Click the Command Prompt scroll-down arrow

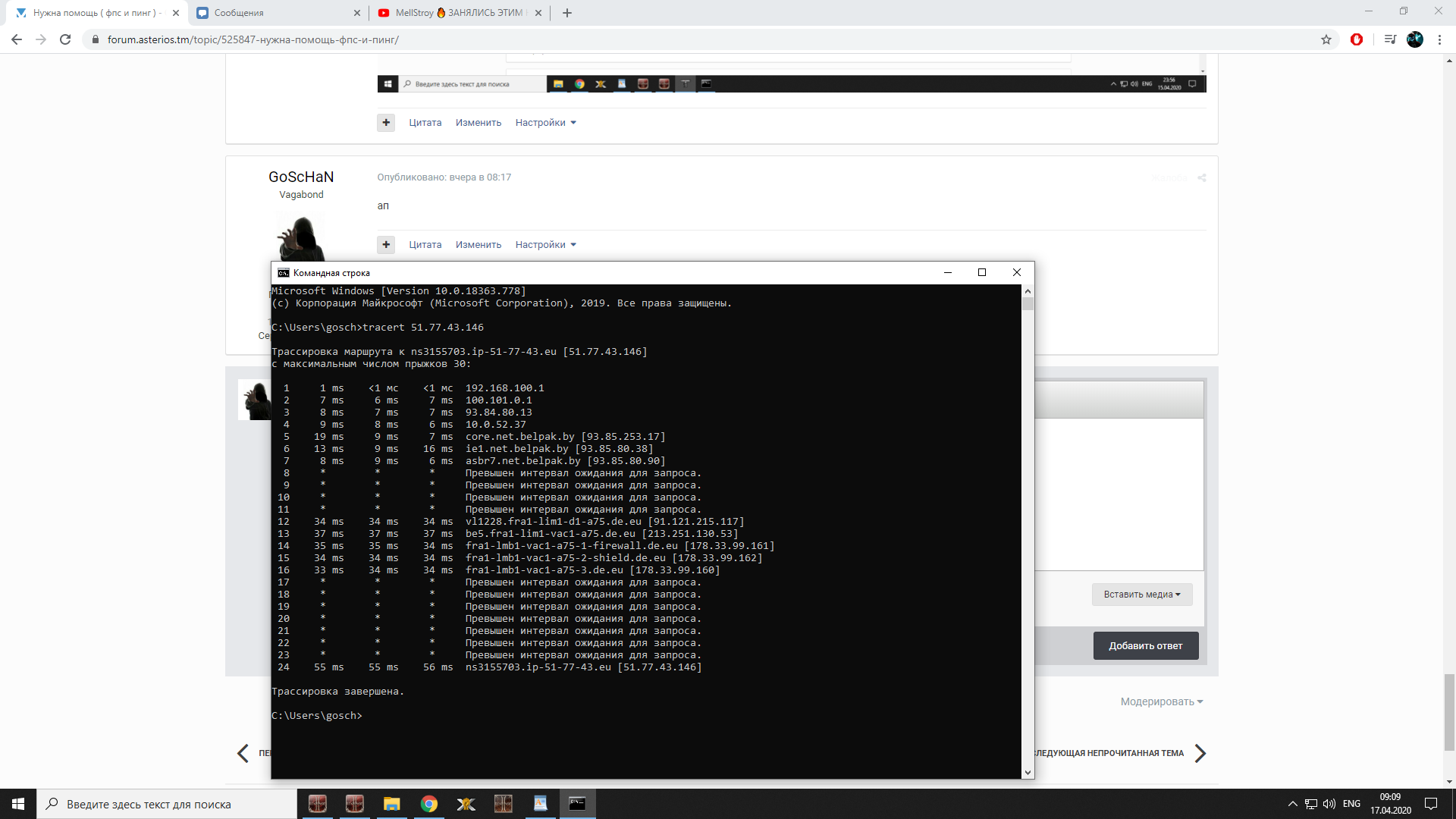[1028, 772]
